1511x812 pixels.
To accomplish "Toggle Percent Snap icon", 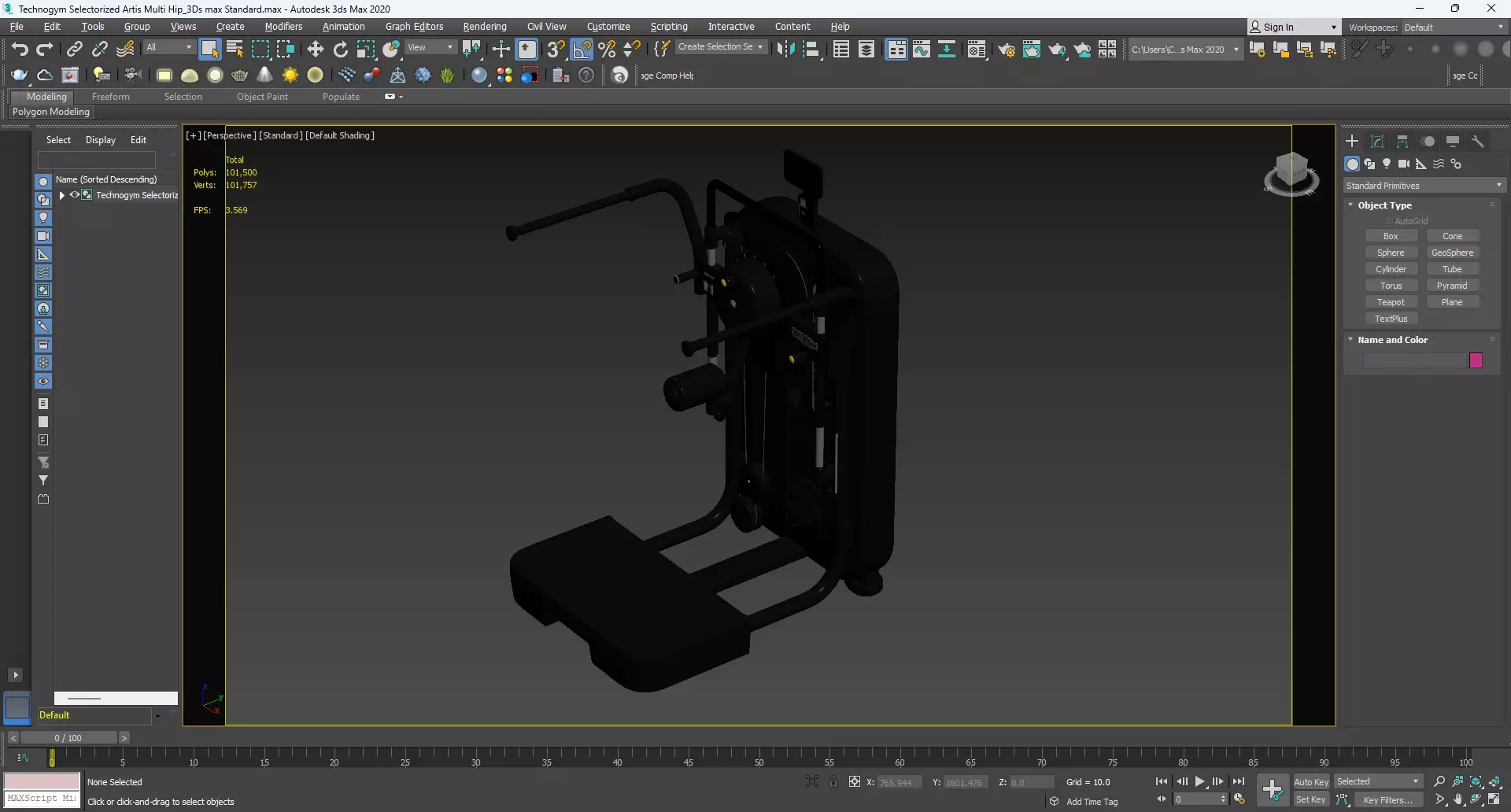I will [x=607, y=49].
